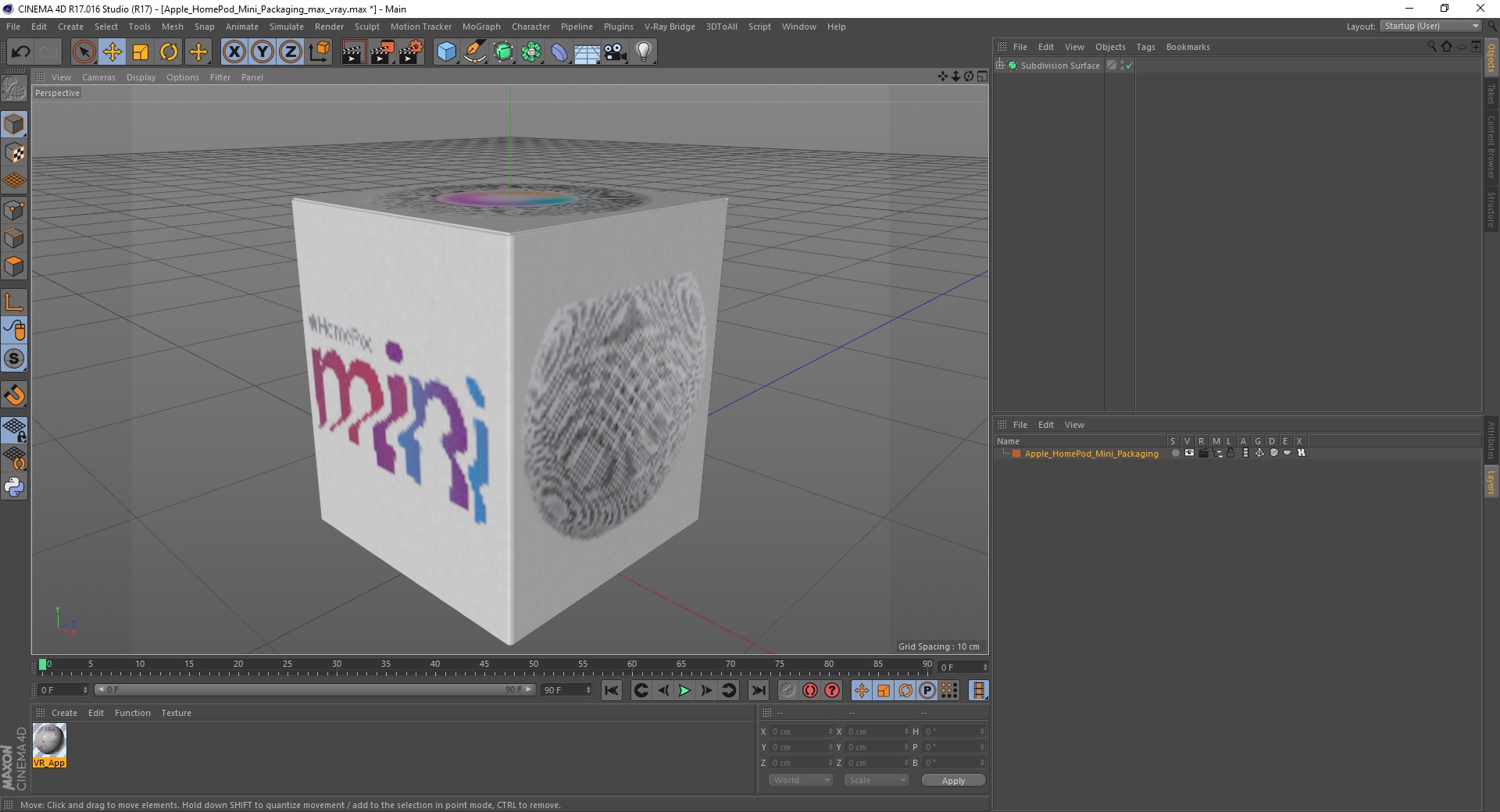Switch to Texture mode
Image resolution: width=1500 pixels, height=812 pixels.
[x=14, y=153]
